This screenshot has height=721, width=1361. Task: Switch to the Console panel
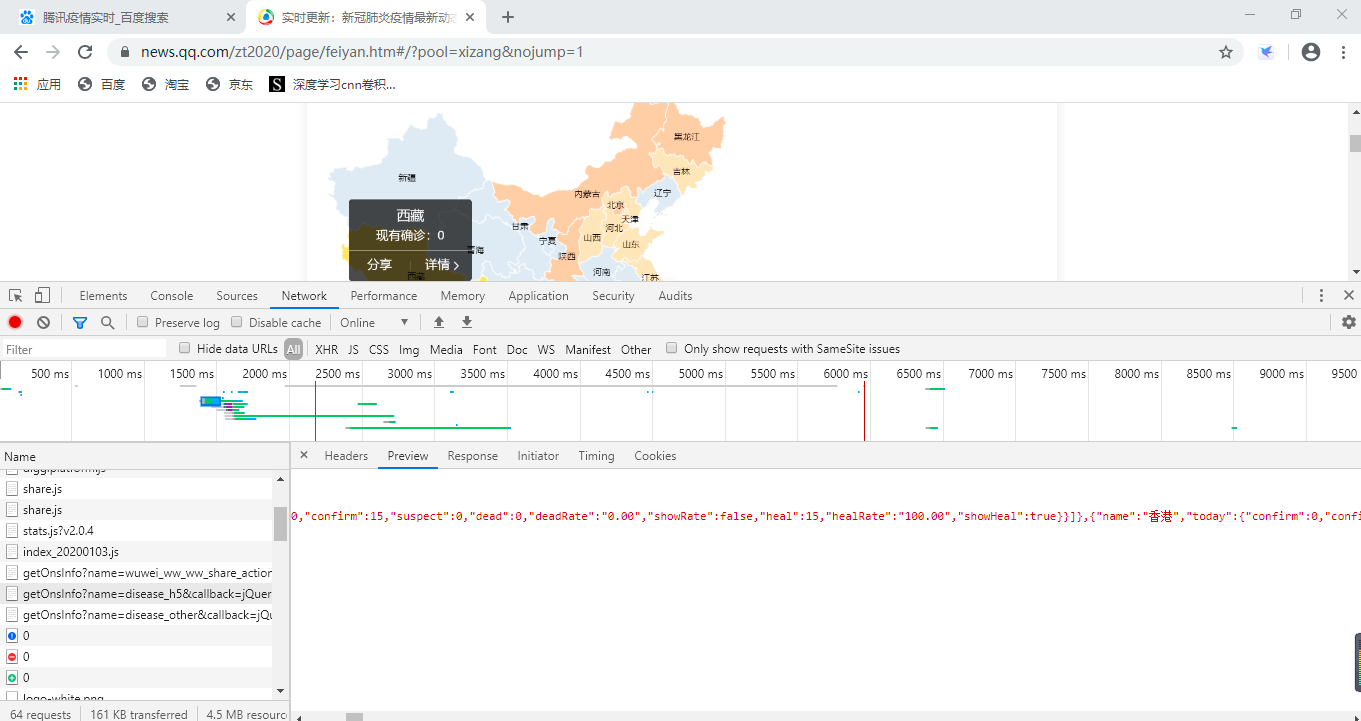pos(172,296)
